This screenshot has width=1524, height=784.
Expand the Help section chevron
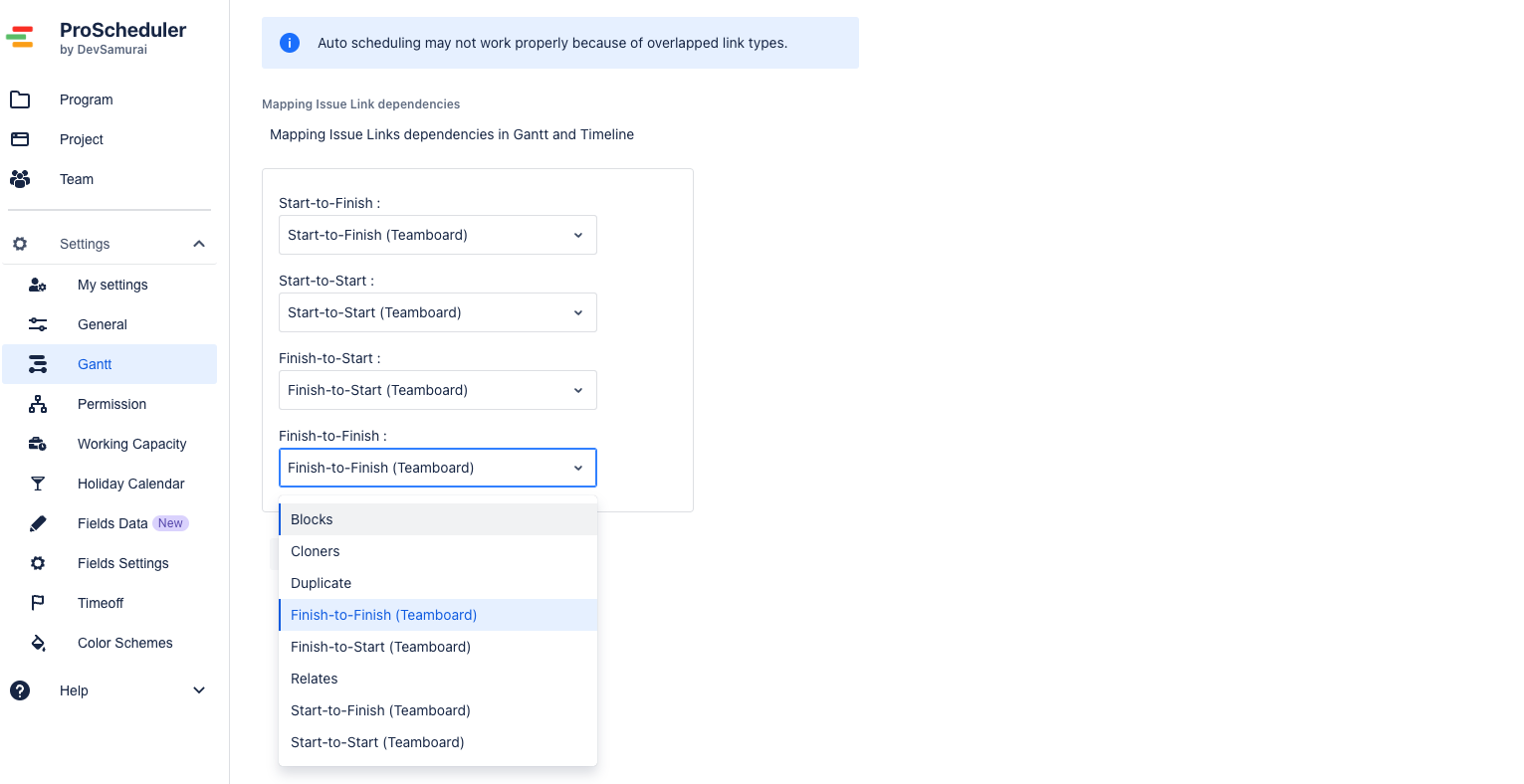[x=199, y=690]
